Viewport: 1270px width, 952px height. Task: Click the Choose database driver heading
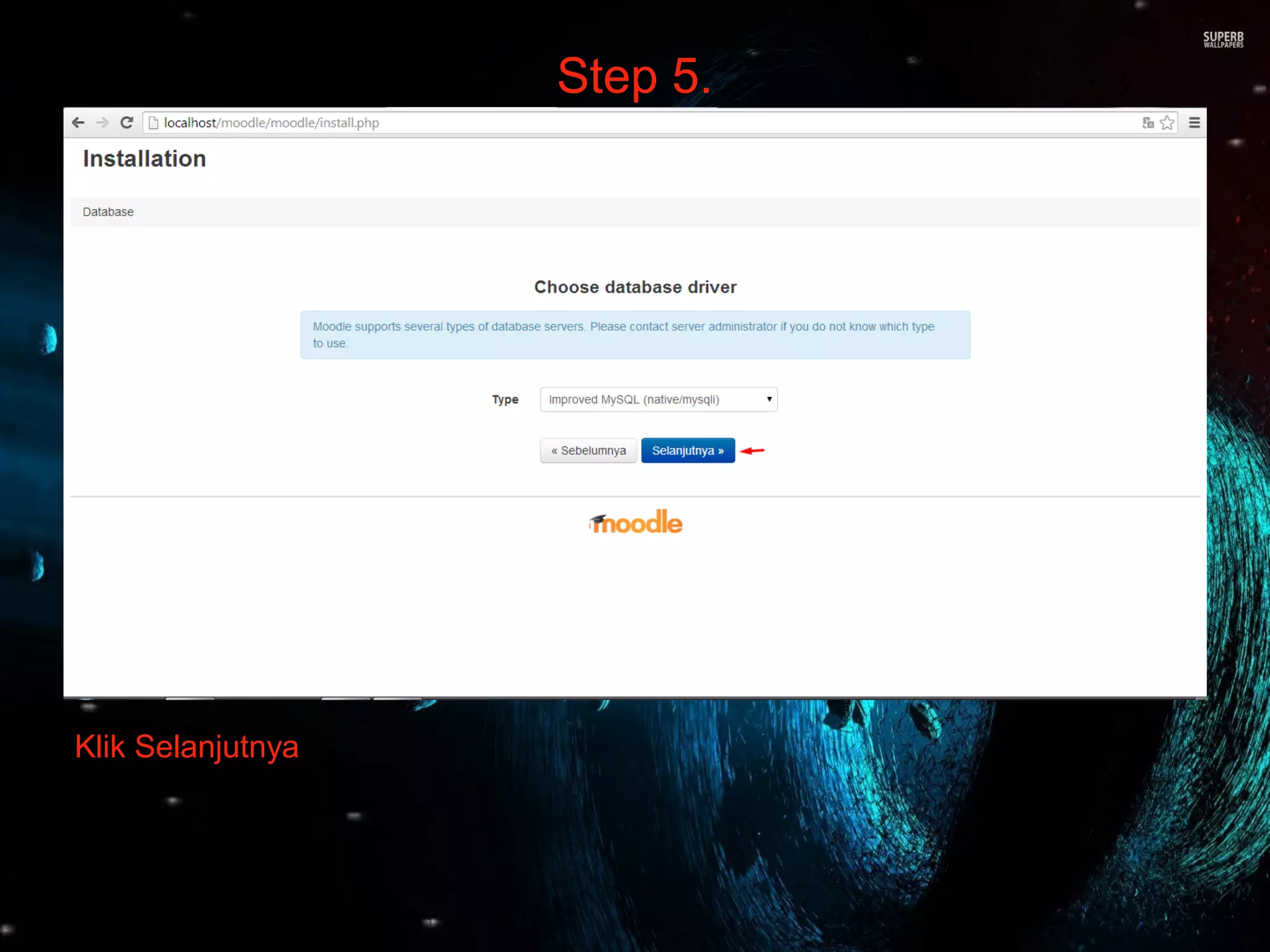(x=636, y=287)
